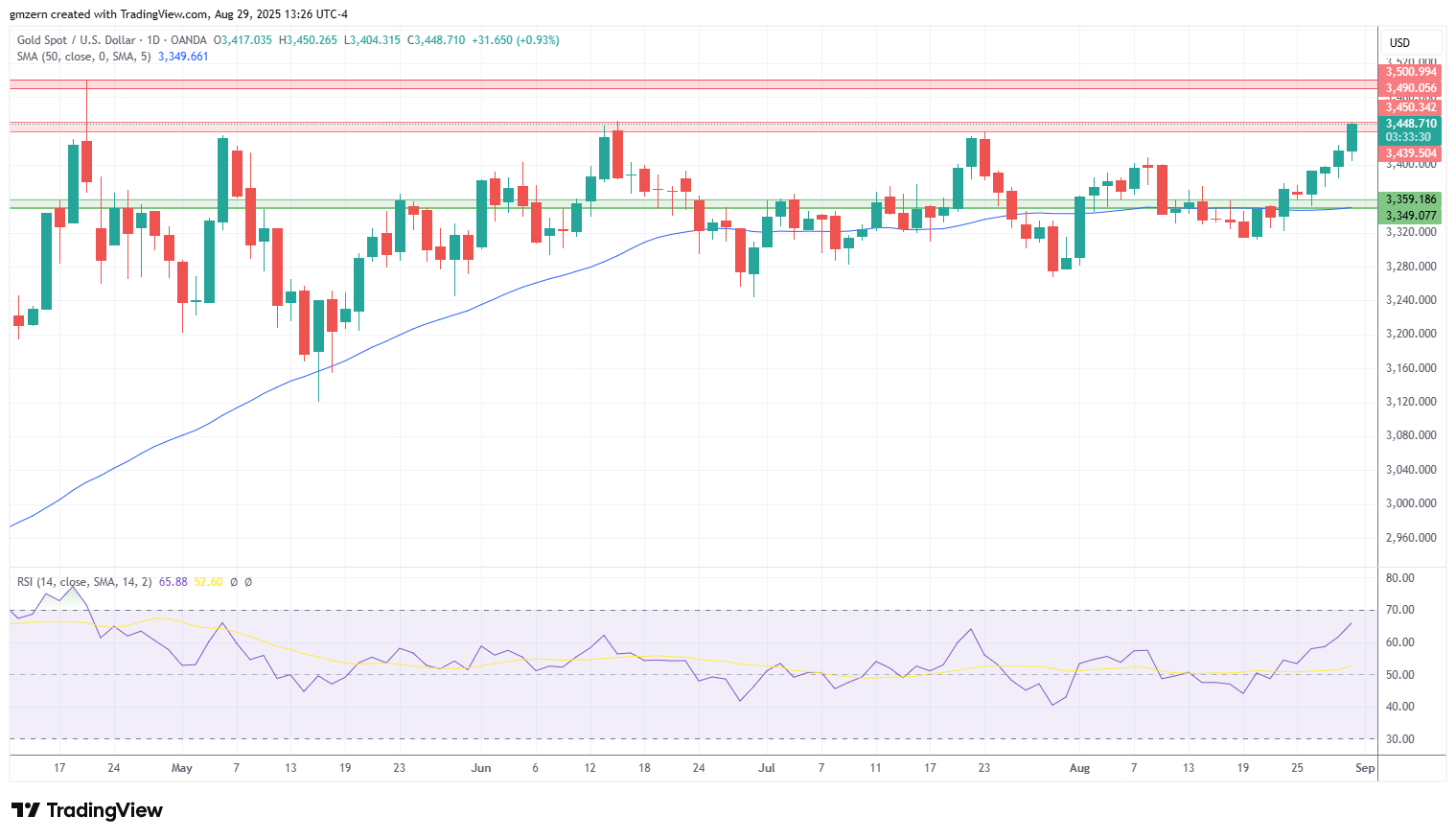
Task: Click the TradingView logo at bottom left
Action: [87, 810]
